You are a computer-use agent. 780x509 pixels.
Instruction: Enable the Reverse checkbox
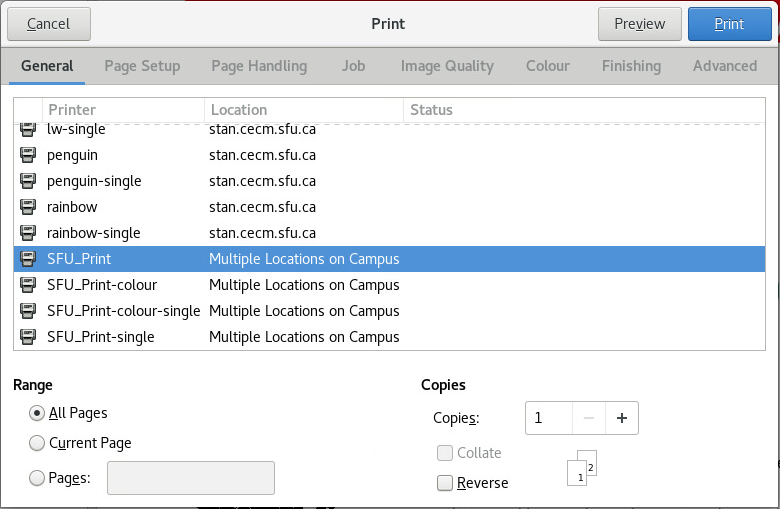coord(445,483)
